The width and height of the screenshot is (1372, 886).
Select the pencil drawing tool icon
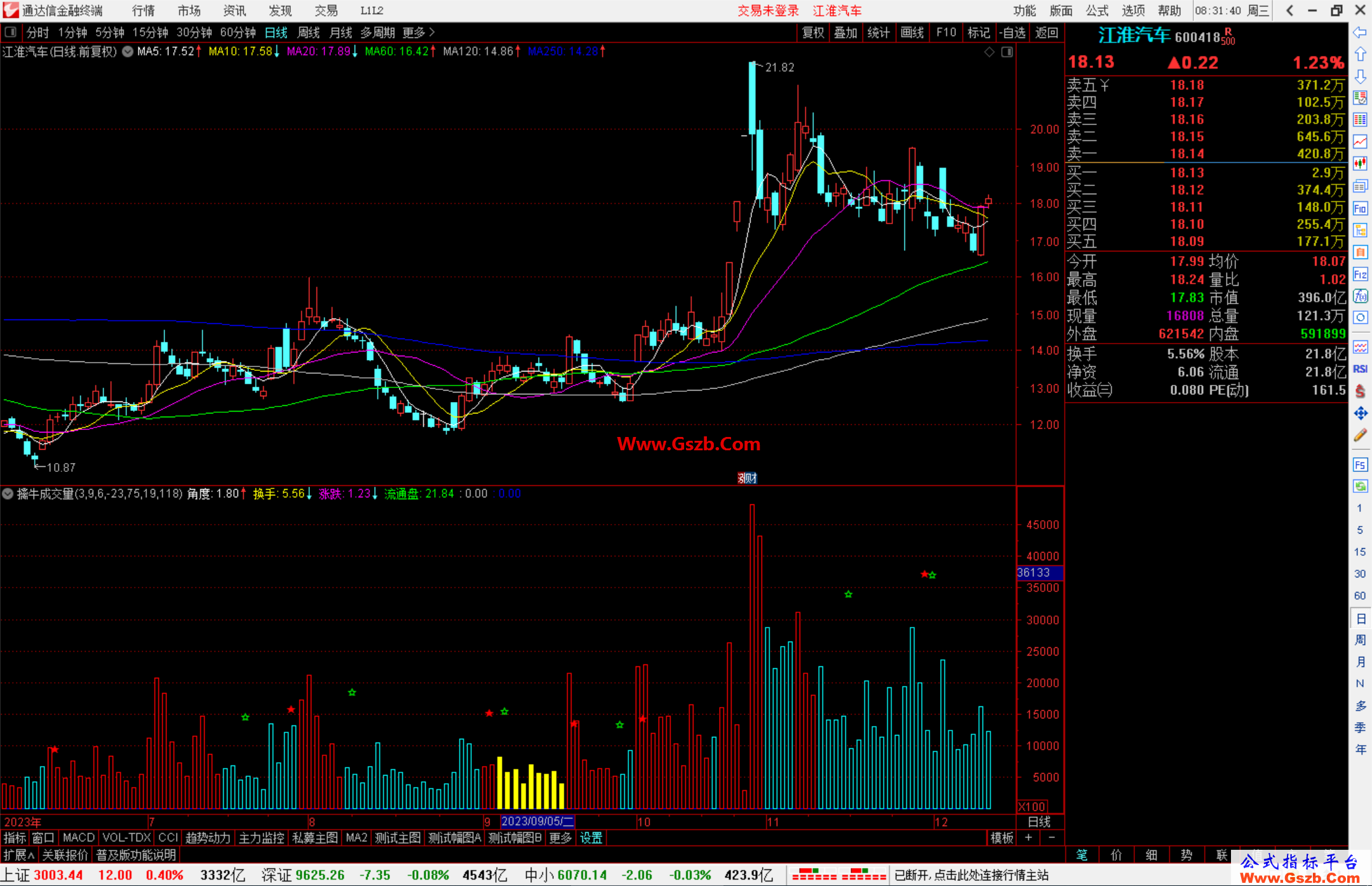click(1360, 435)
